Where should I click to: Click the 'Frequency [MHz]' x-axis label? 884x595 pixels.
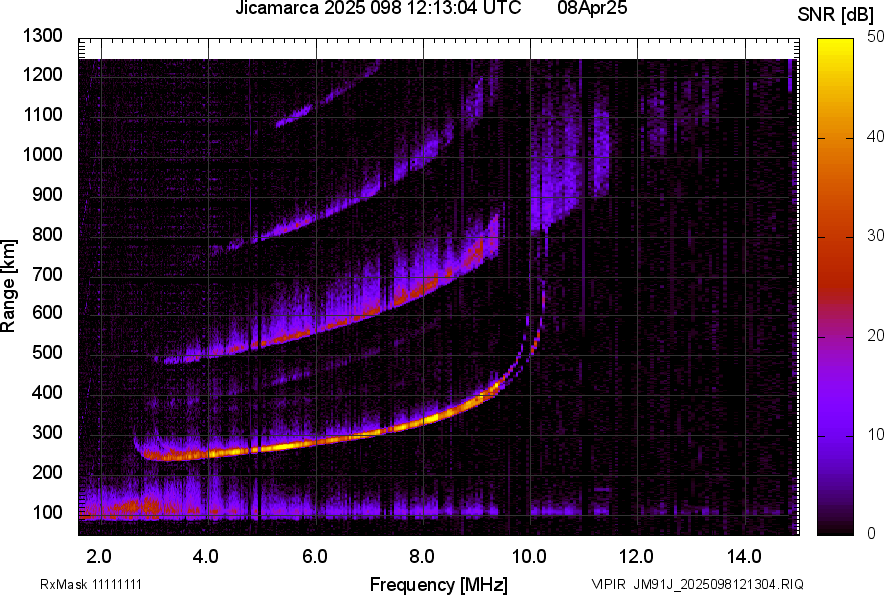pos(439,584)
